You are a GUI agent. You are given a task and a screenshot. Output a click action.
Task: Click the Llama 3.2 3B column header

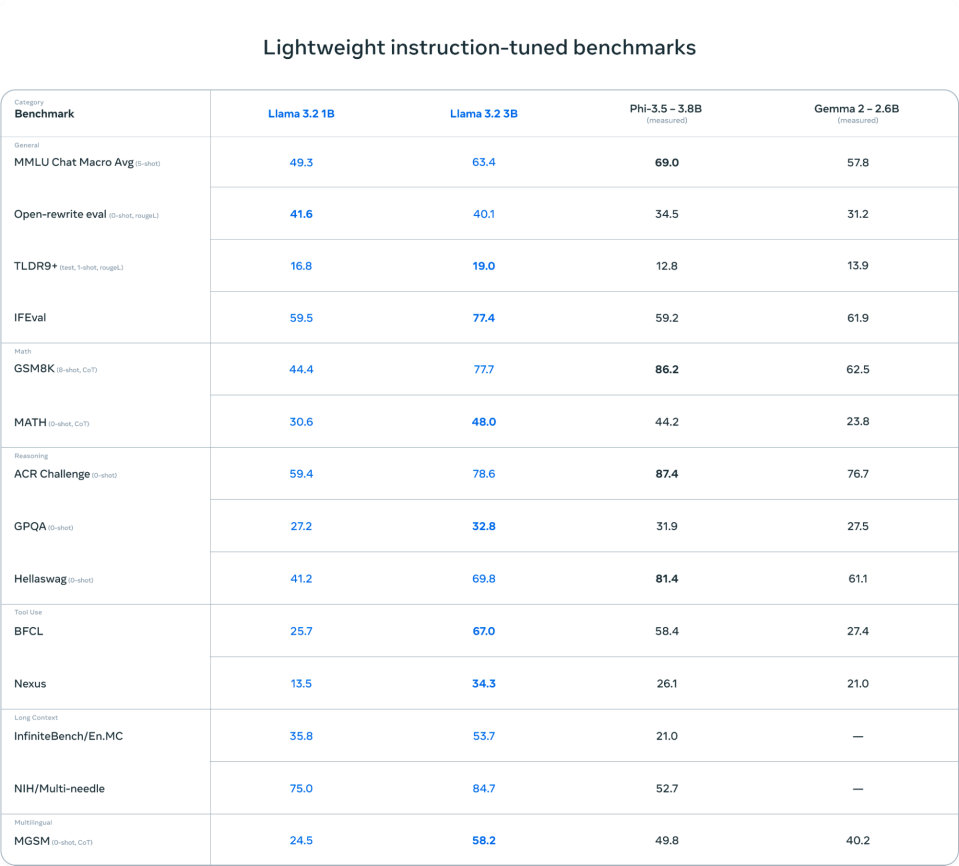[x=483, y=114]
